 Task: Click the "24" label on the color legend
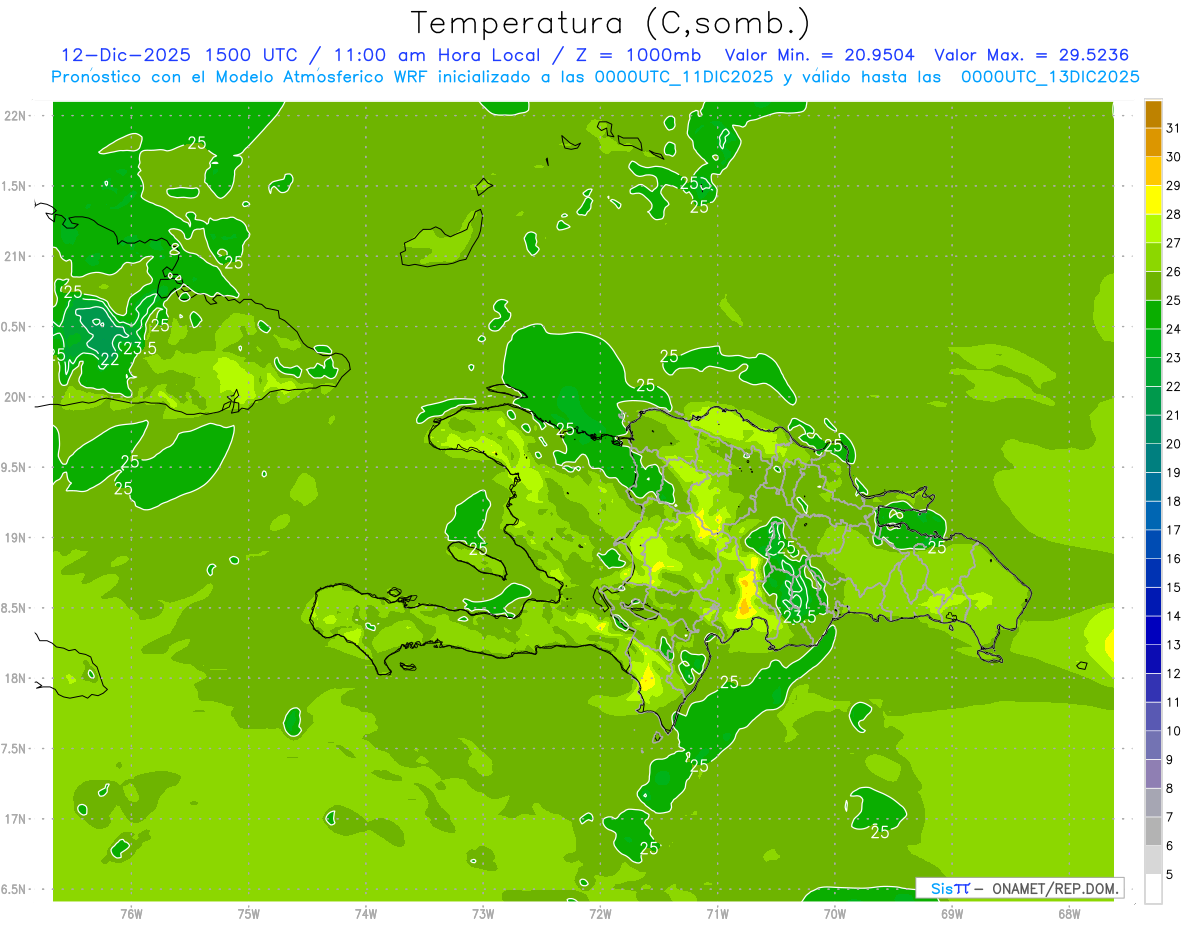pos(1173,329)
